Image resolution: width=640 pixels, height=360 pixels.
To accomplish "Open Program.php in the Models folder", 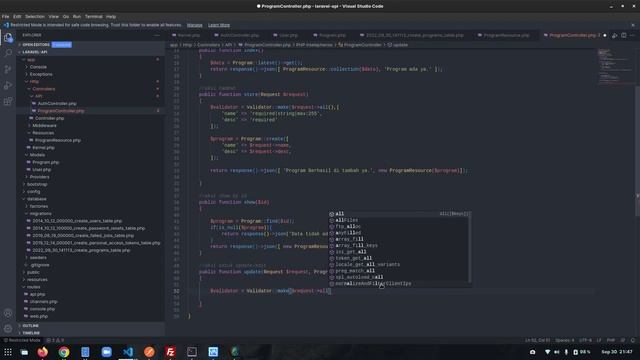I will click(x=91, y=162).
